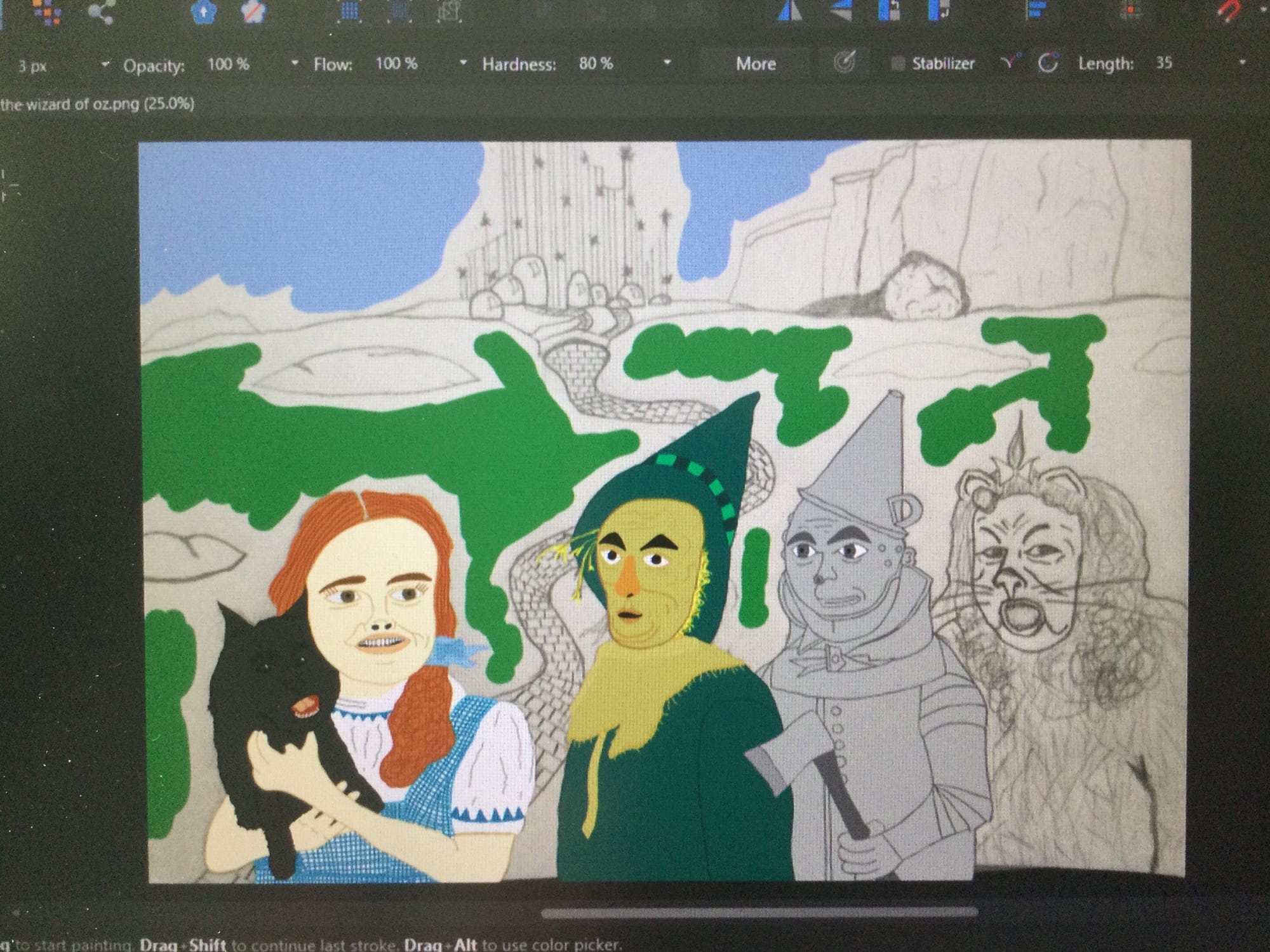Click the align-left blue bars icon
Screen dimensions: 1270x952
(x=1036, y=10)
